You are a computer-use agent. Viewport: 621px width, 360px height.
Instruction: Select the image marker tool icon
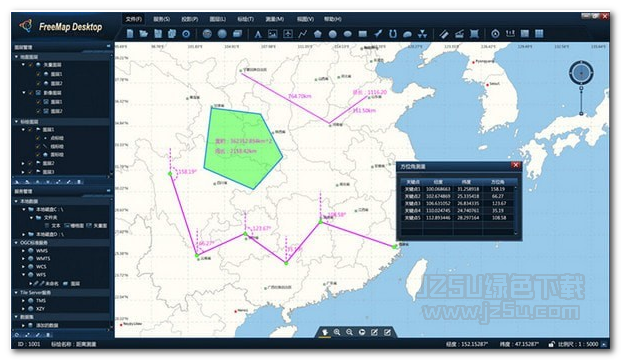point(272,34)
